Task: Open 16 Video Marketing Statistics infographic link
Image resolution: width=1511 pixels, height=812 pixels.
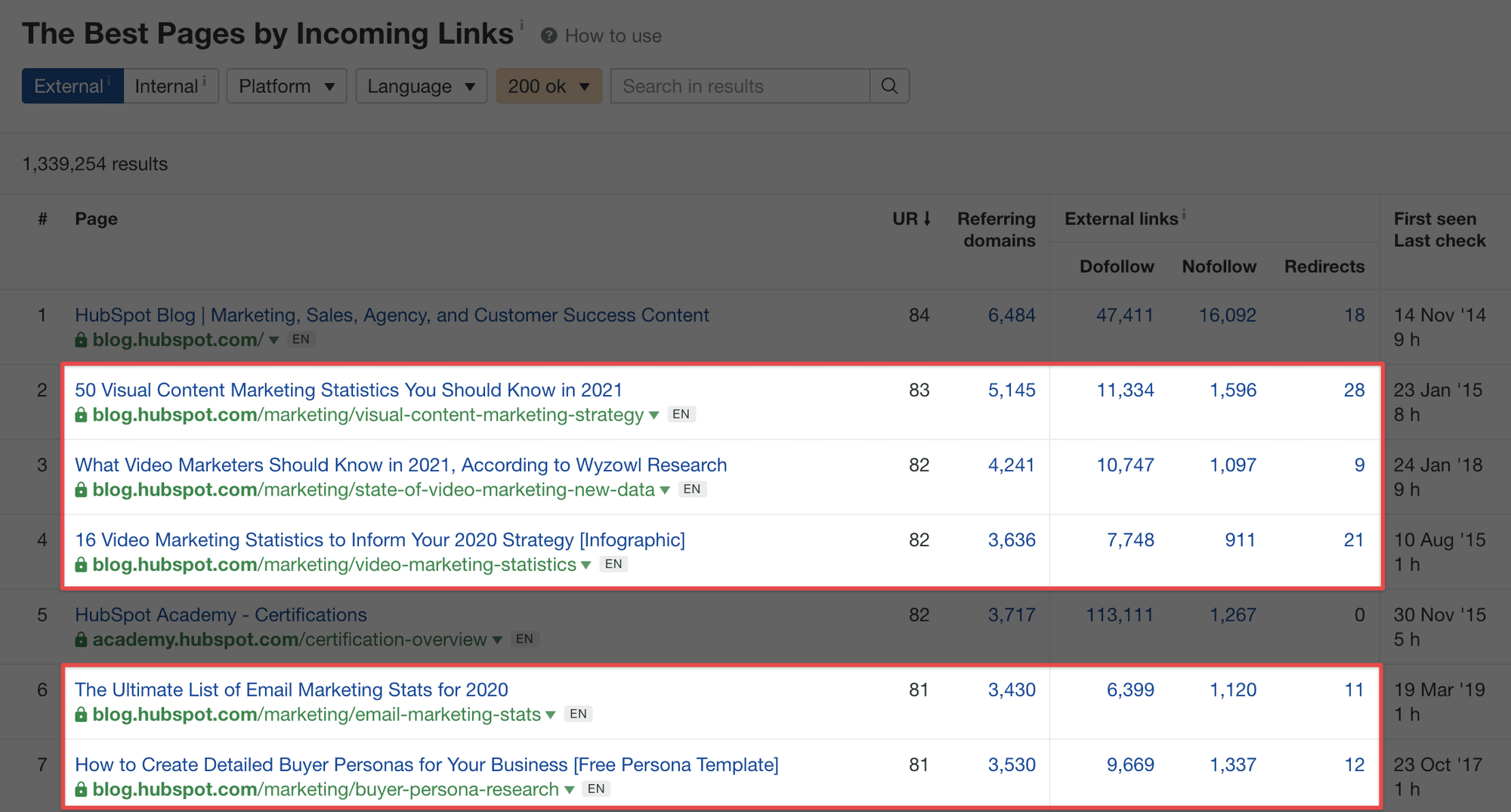Action: point(380,539)
